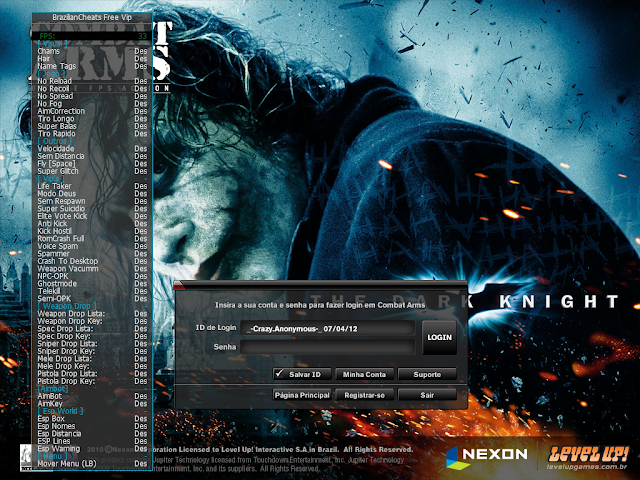Screen dimensions: 640x480
Task: Select the Weapon Drop Lista row
Action: click(x=92, y=313)
